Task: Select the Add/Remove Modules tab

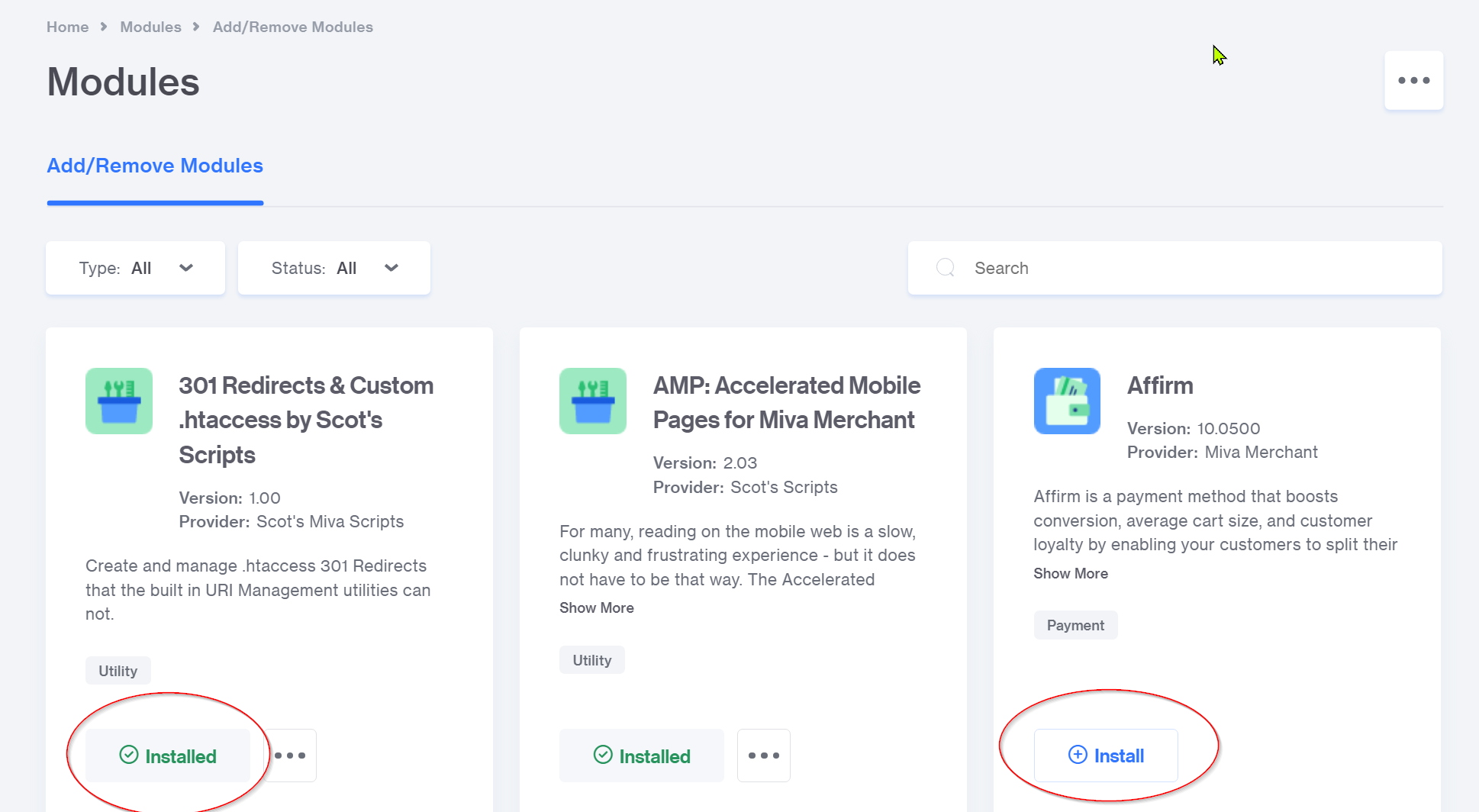Action: [x=155, y=166]
